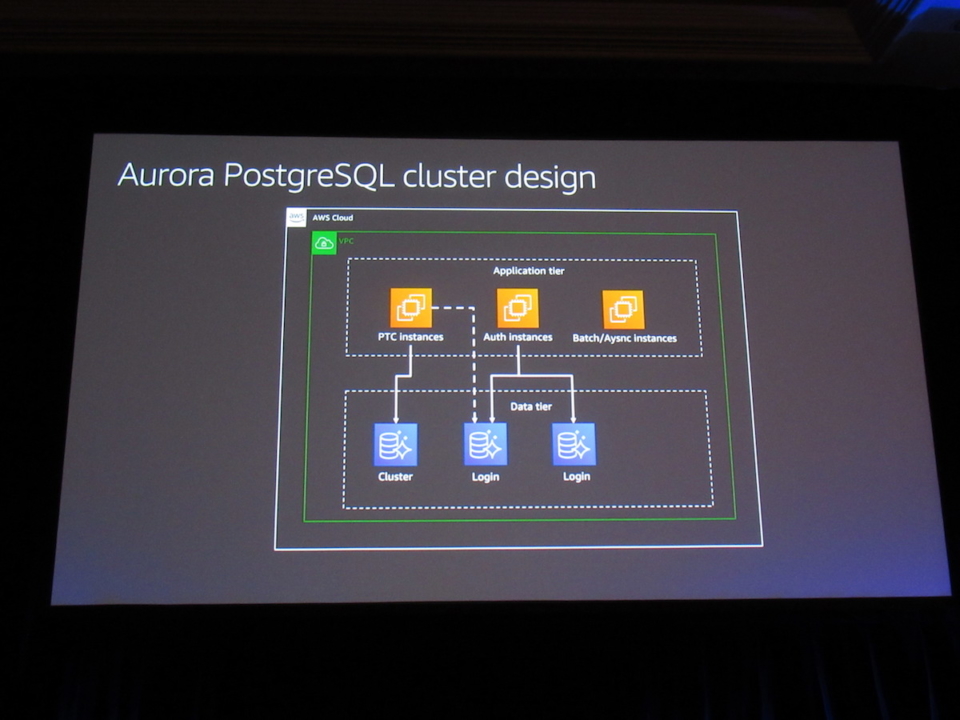Screen dimensions: 960x720
Task: Click the Cluster label text
Action: coord(396,476)
